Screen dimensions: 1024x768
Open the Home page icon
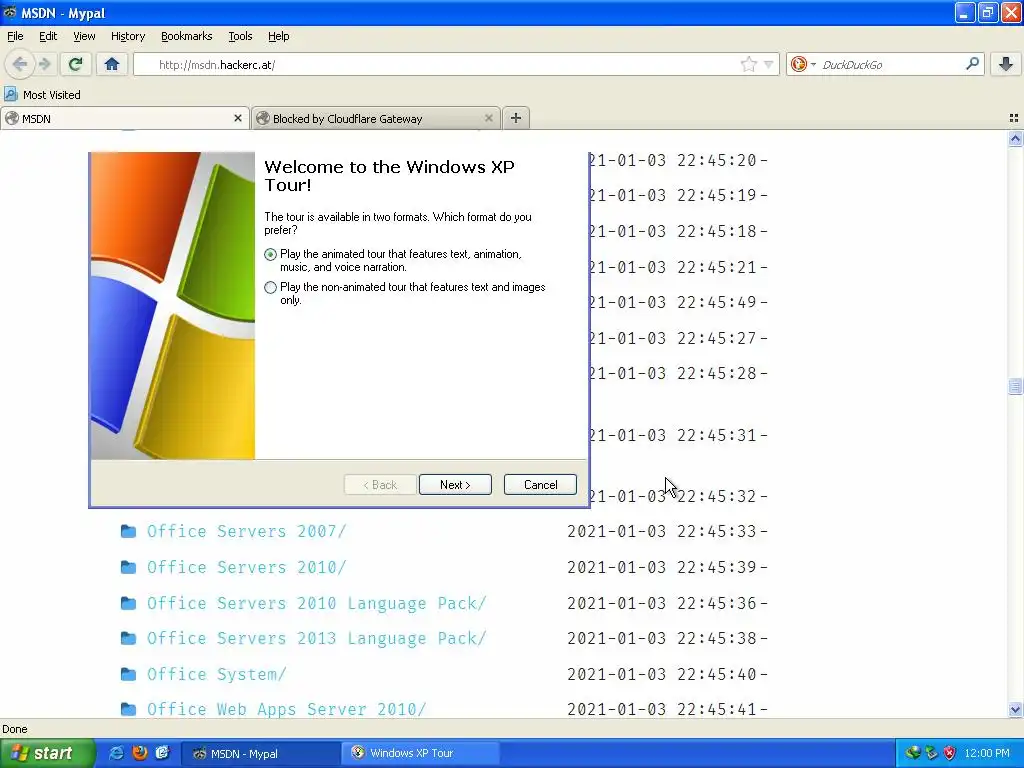point(112,64)
